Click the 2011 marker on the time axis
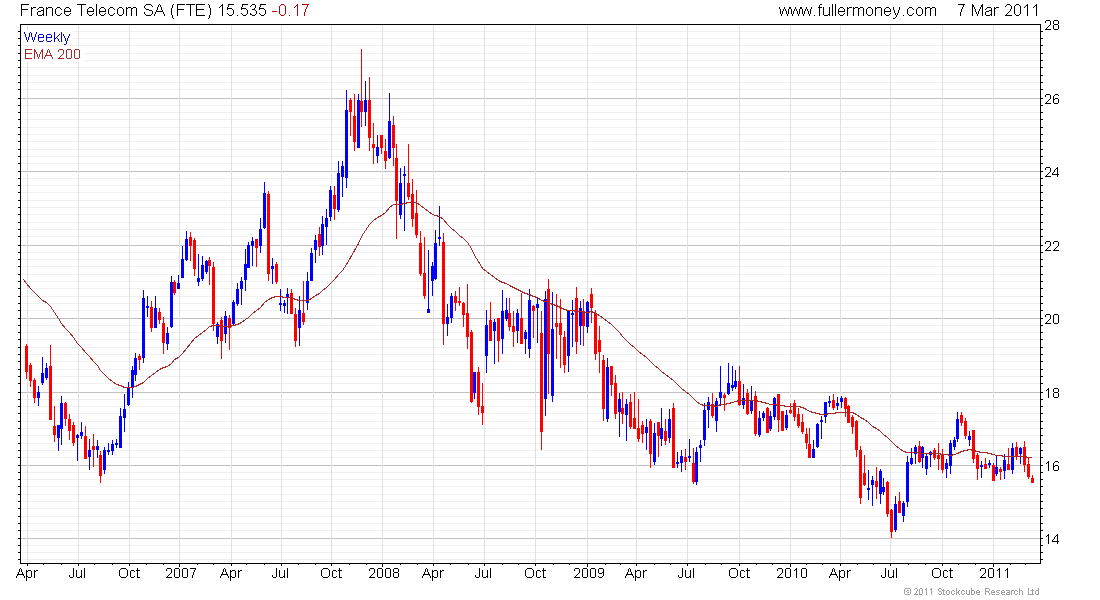The width and height of the screenshot is (1100, 600). 994,574
